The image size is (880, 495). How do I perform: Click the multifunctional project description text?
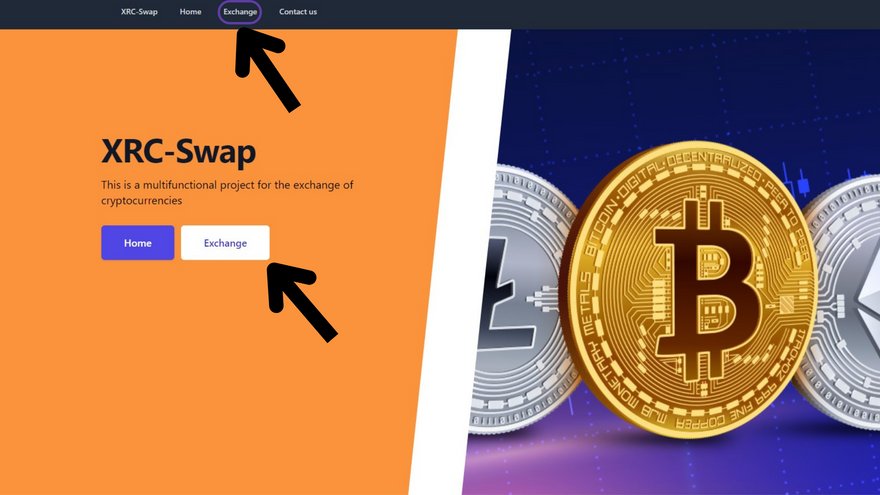tap(227, 192)
